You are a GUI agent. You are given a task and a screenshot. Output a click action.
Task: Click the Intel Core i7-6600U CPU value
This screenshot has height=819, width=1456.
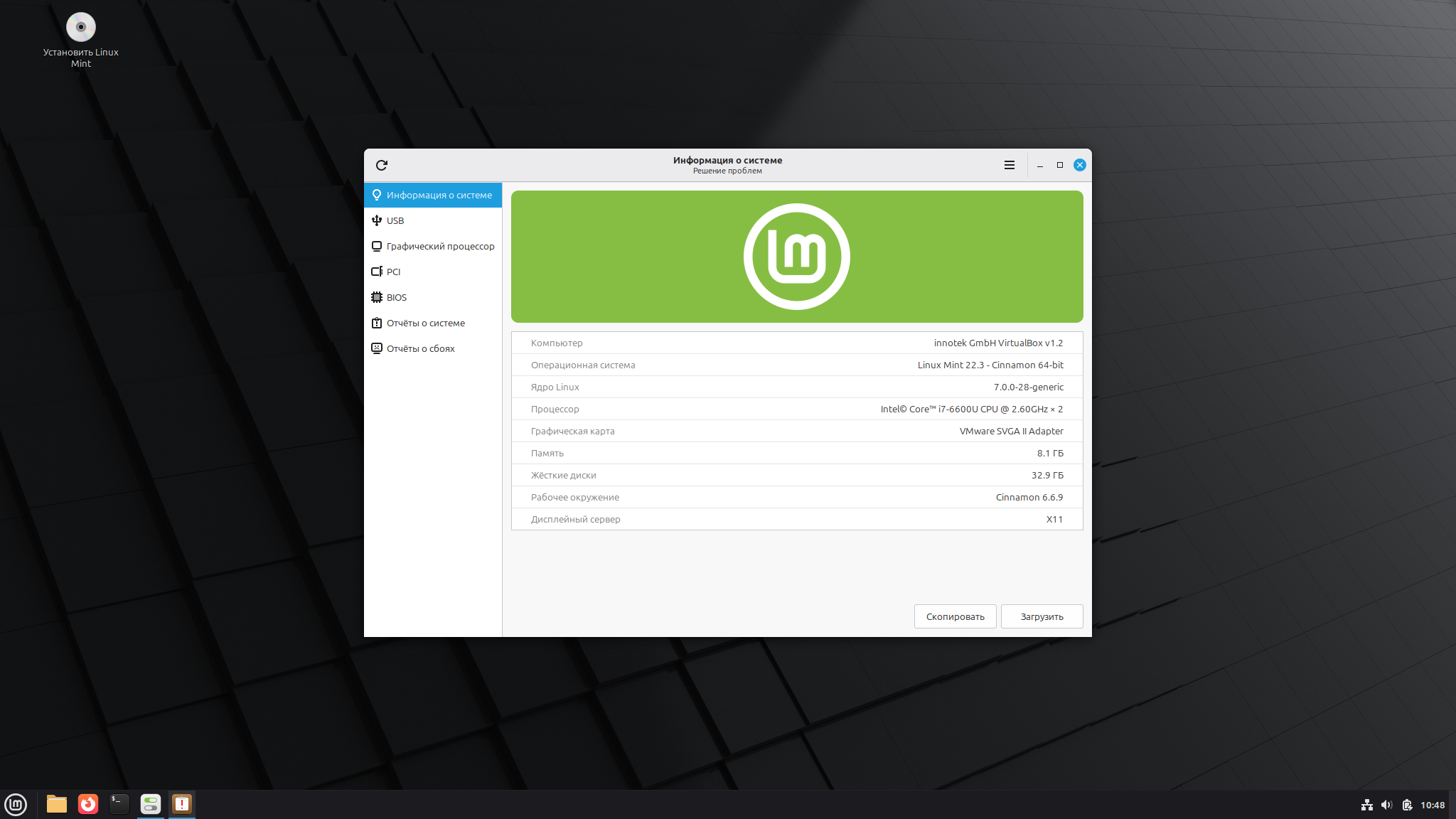[x=972, y=409]
